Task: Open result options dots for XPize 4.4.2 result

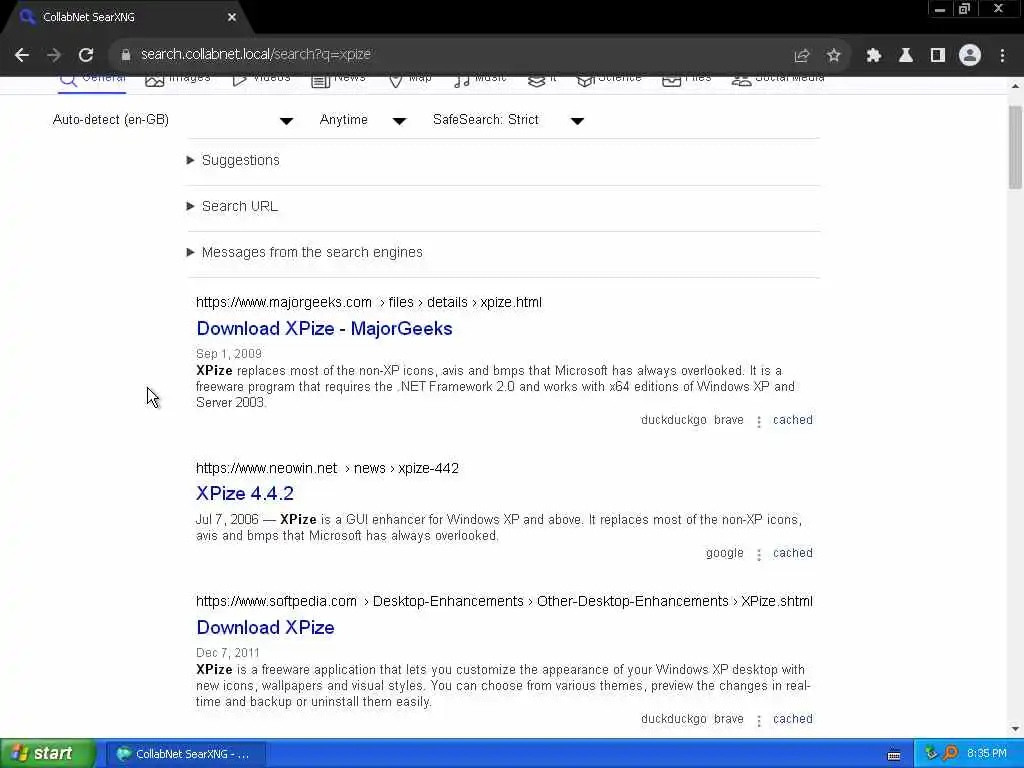Action: tap(759, 554)
